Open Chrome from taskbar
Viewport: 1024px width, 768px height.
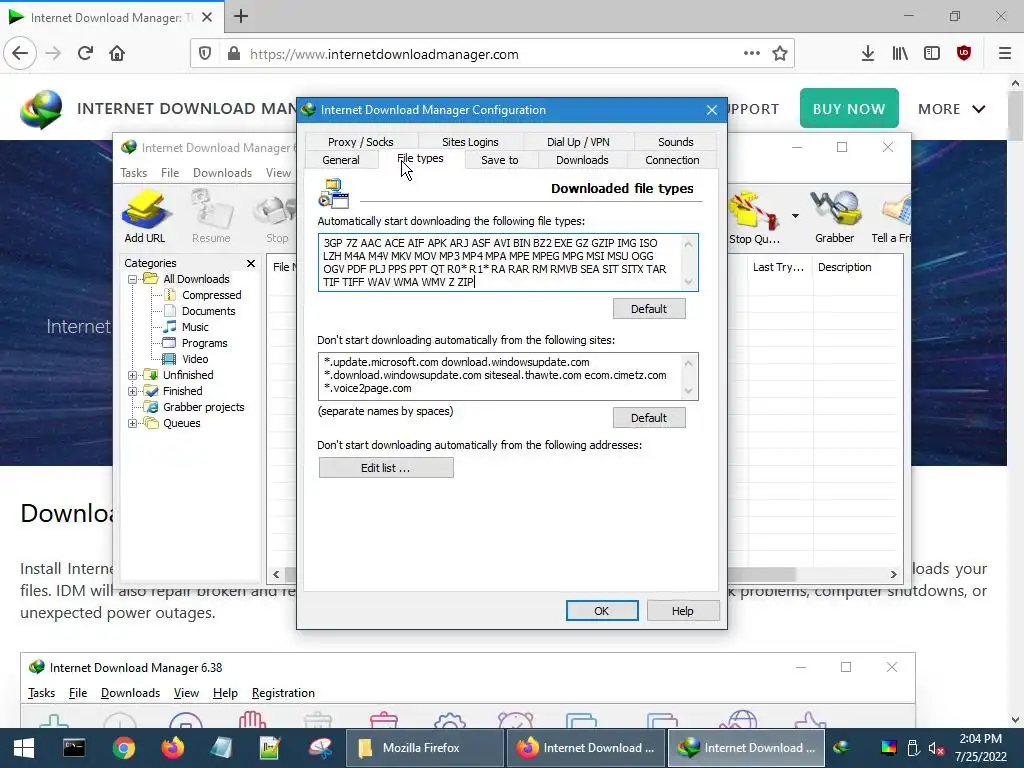point(123,748)
